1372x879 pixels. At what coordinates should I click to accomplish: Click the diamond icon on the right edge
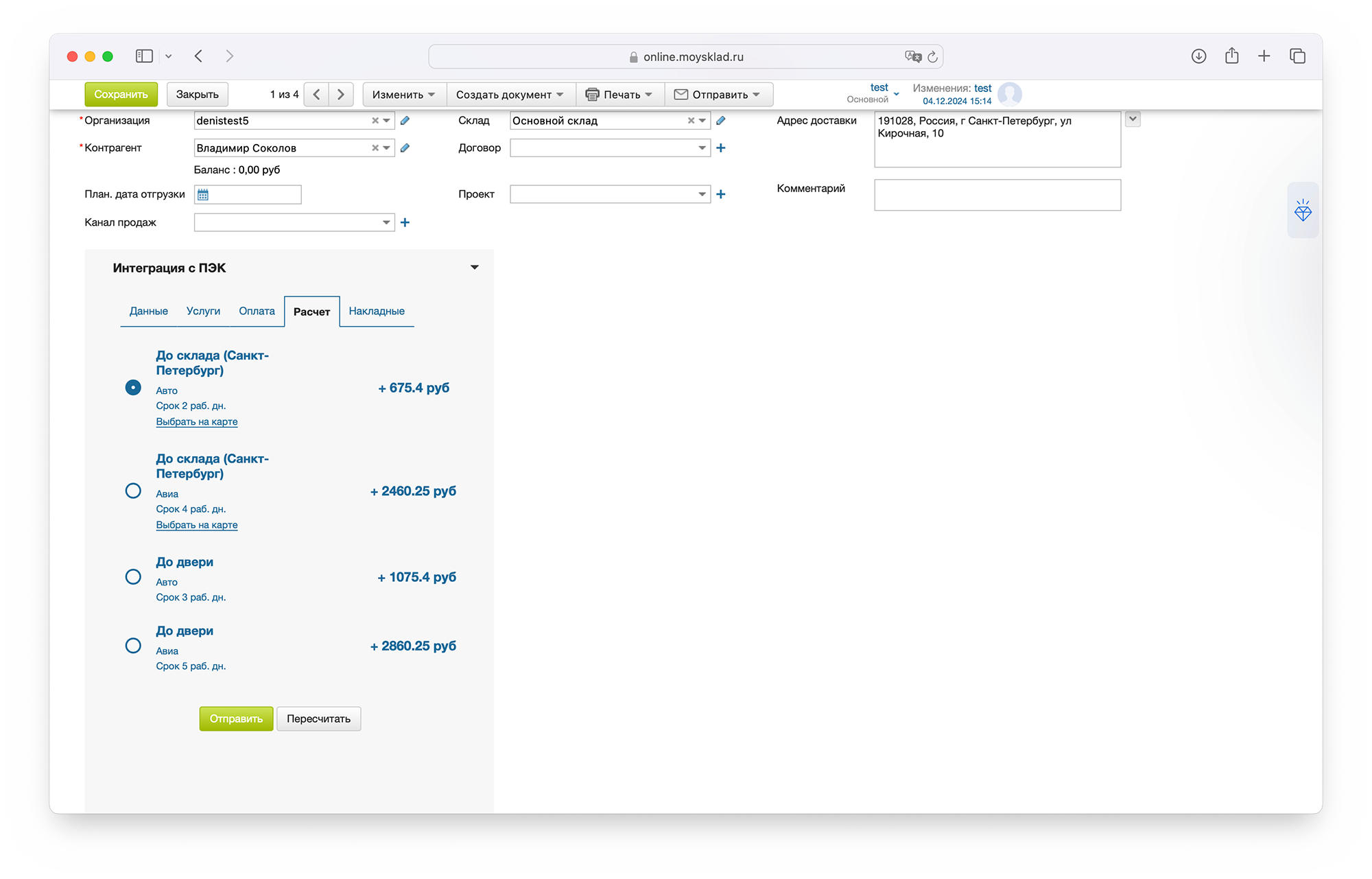coord(1302,211)
